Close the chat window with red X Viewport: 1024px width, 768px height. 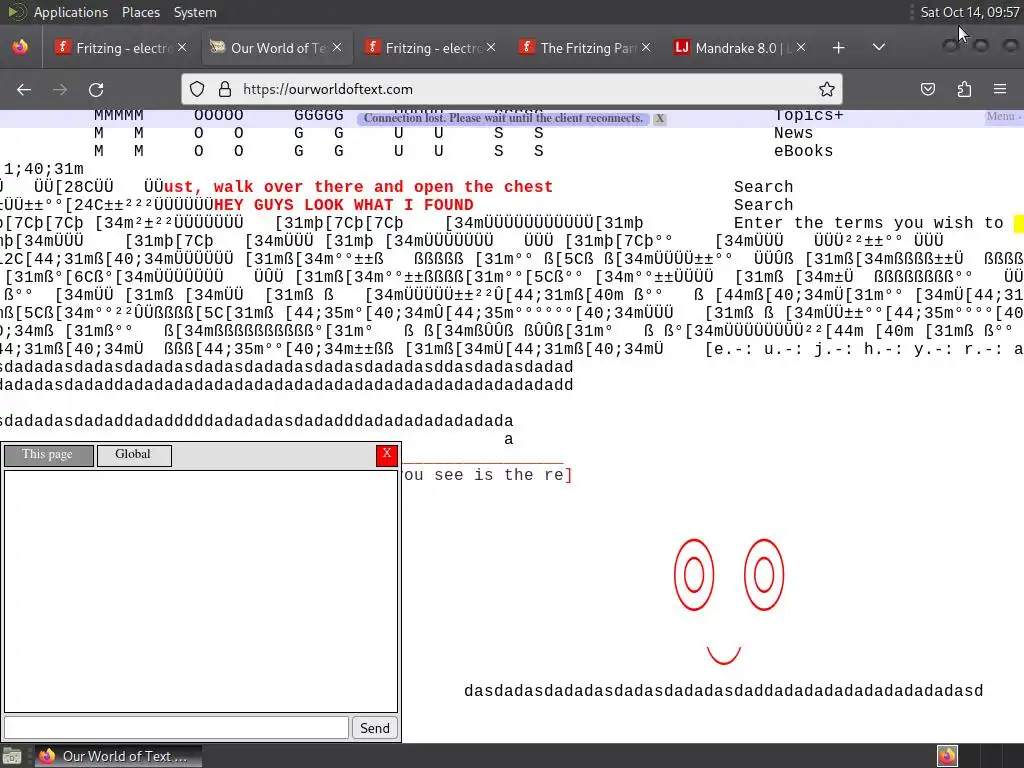[x=387, y=455]
